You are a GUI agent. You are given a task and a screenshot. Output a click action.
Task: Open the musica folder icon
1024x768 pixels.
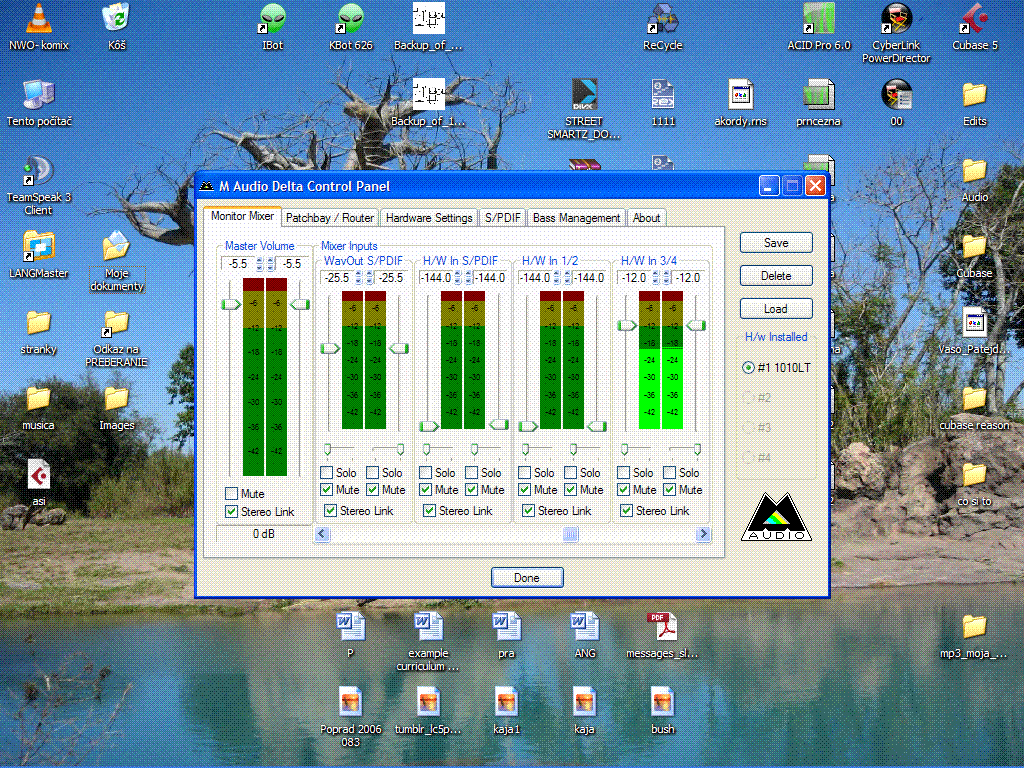[x=39, y=407]
